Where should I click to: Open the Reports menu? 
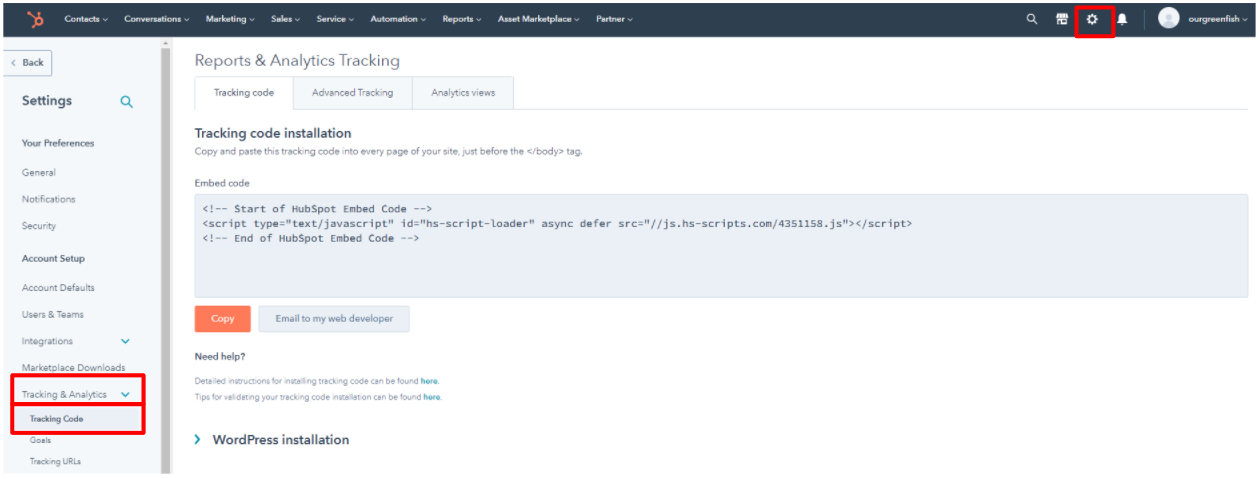tap(462, 19)
